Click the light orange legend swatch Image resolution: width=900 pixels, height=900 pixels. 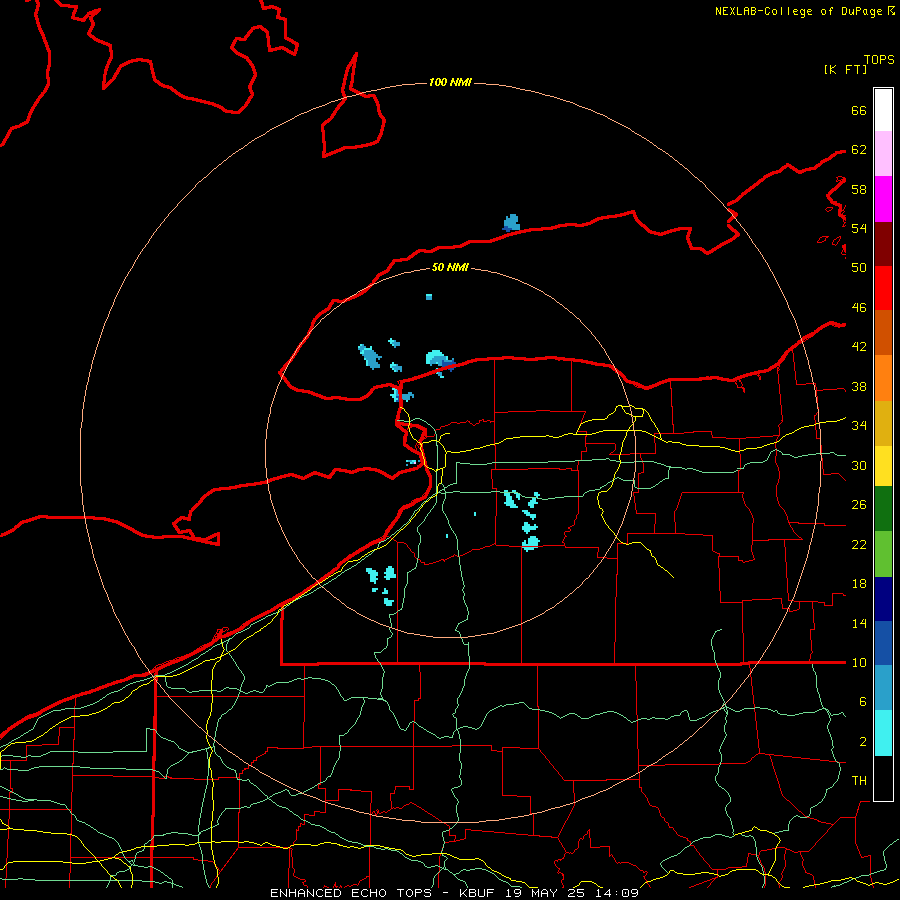[883, 378]
